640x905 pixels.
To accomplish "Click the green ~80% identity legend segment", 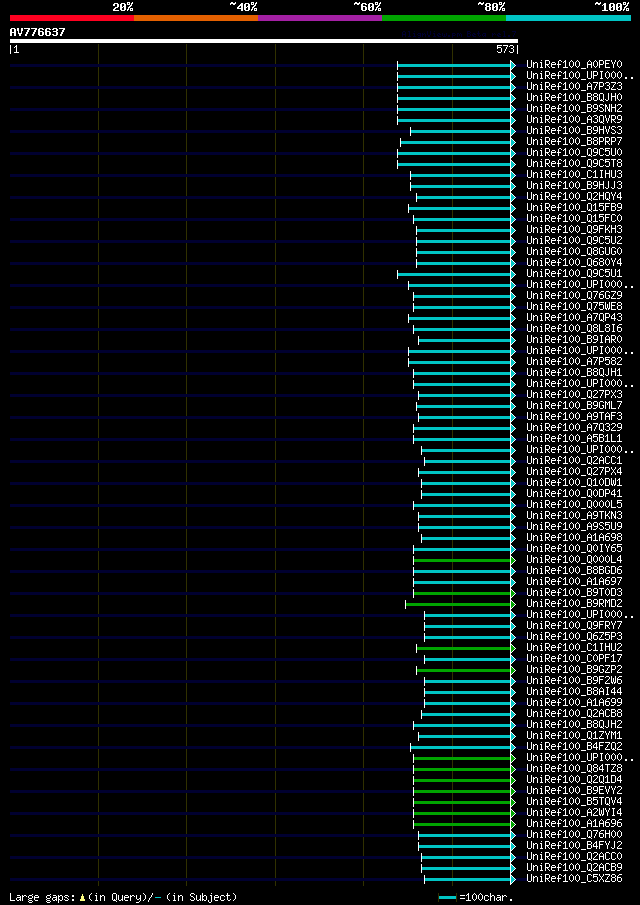I will click(x=444, y=18).
